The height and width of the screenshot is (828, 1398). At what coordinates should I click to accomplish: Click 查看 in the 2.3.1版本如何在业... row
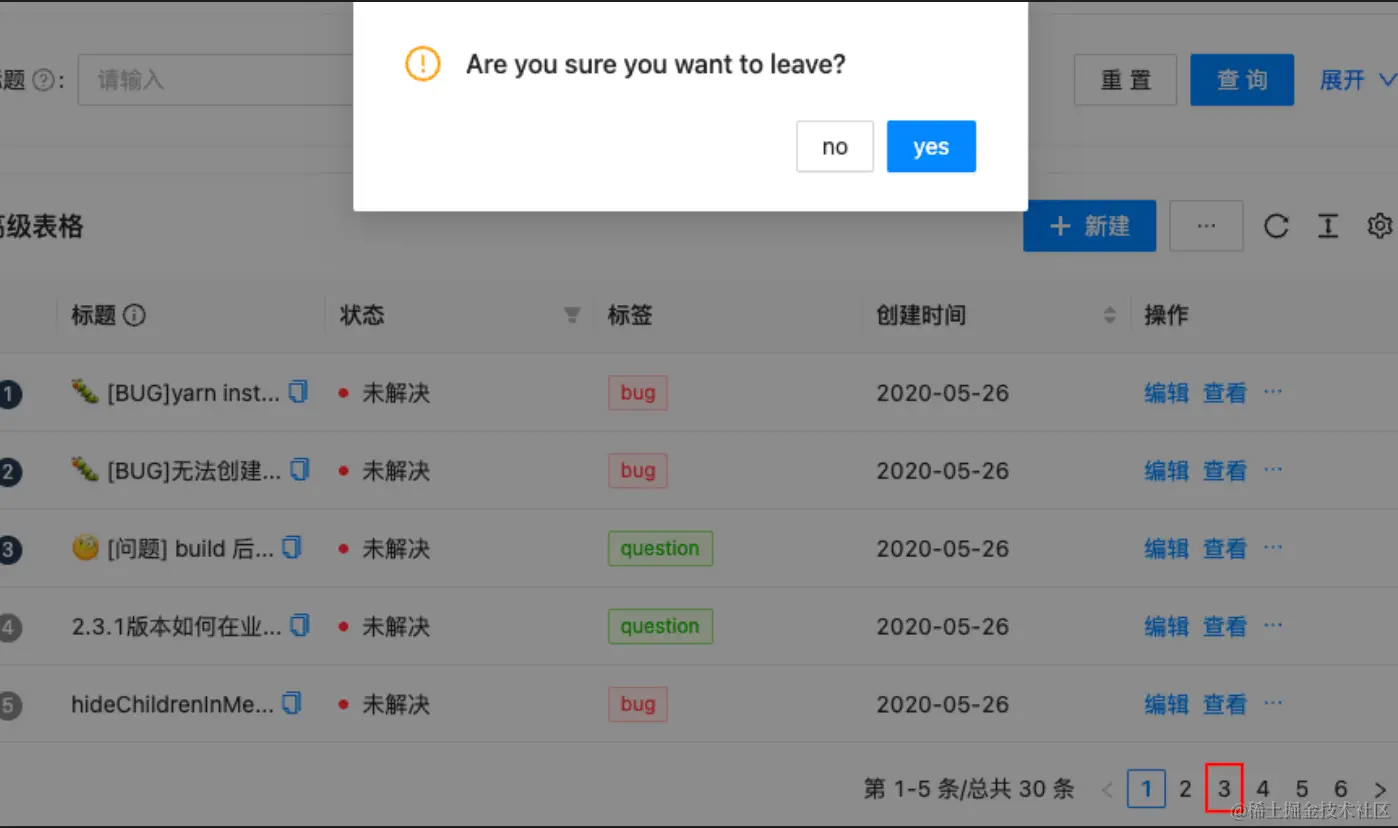click(1225, 627)
